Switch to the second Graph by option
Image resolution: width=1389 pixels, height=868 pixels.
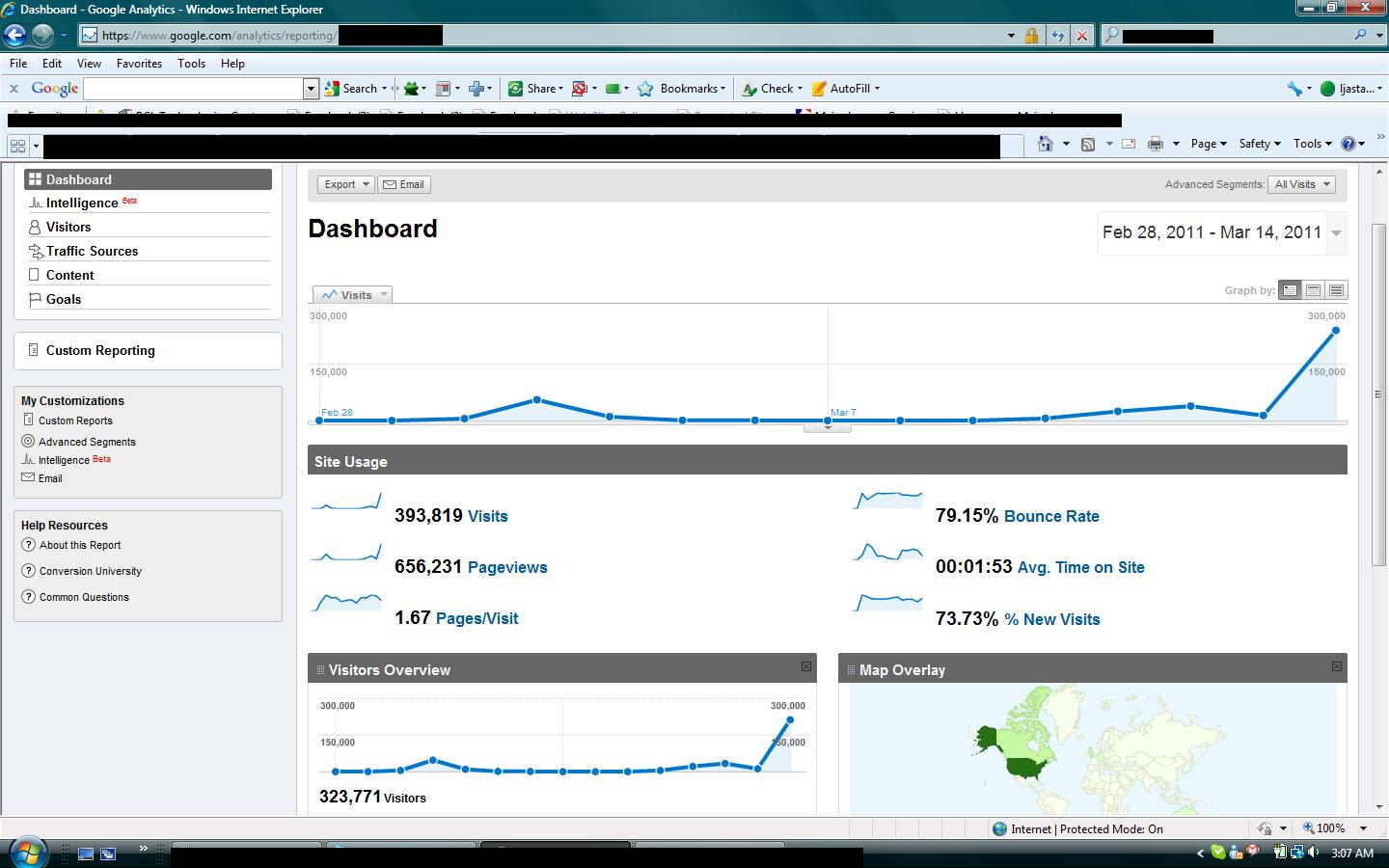coord(1313,290)
